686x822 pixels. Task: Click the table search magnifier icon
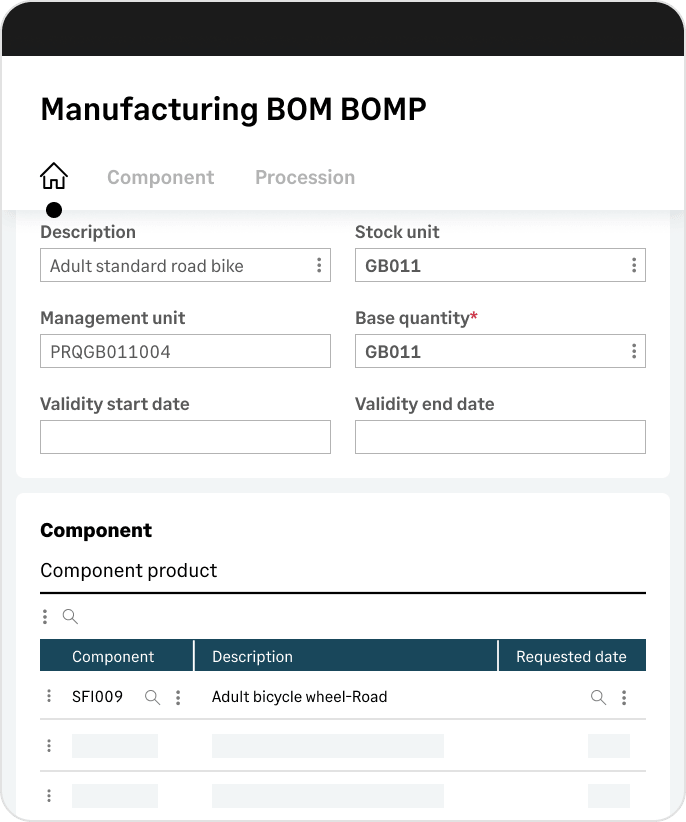[x=70, y=616]
